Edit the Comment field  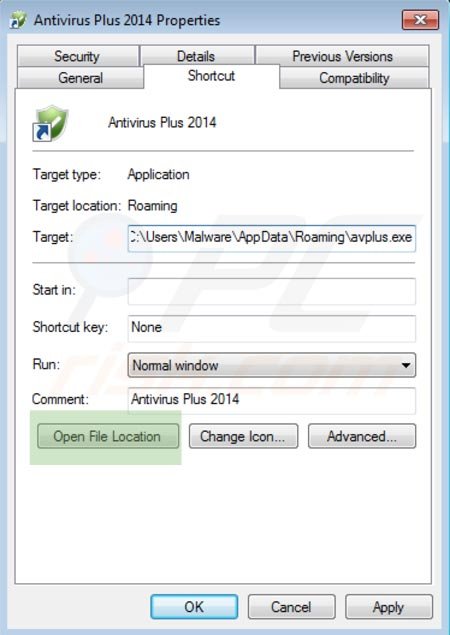click(271, 401)
